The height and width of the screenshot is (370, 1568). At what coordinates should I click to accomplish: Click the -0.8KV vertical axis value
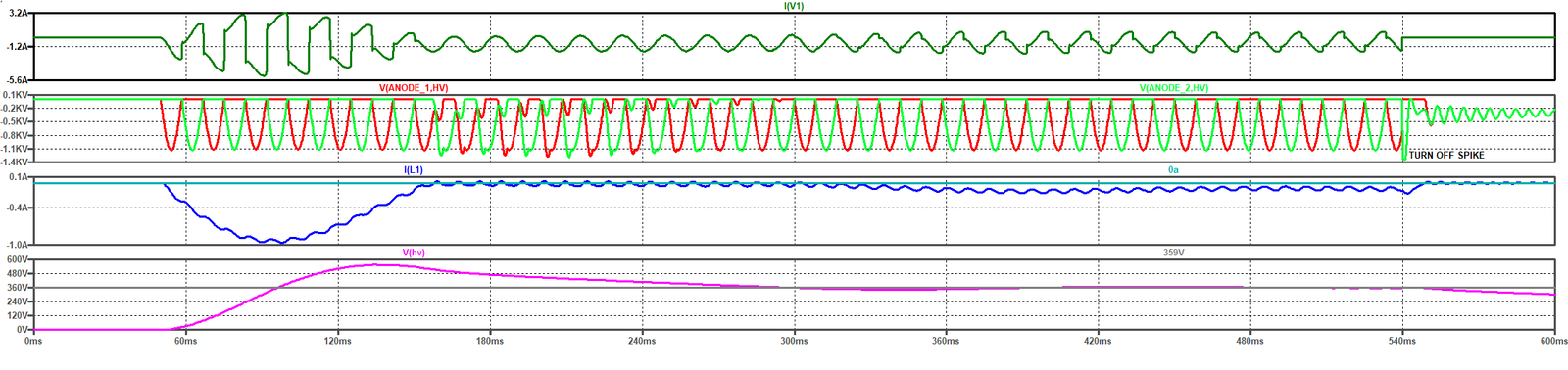15,135
